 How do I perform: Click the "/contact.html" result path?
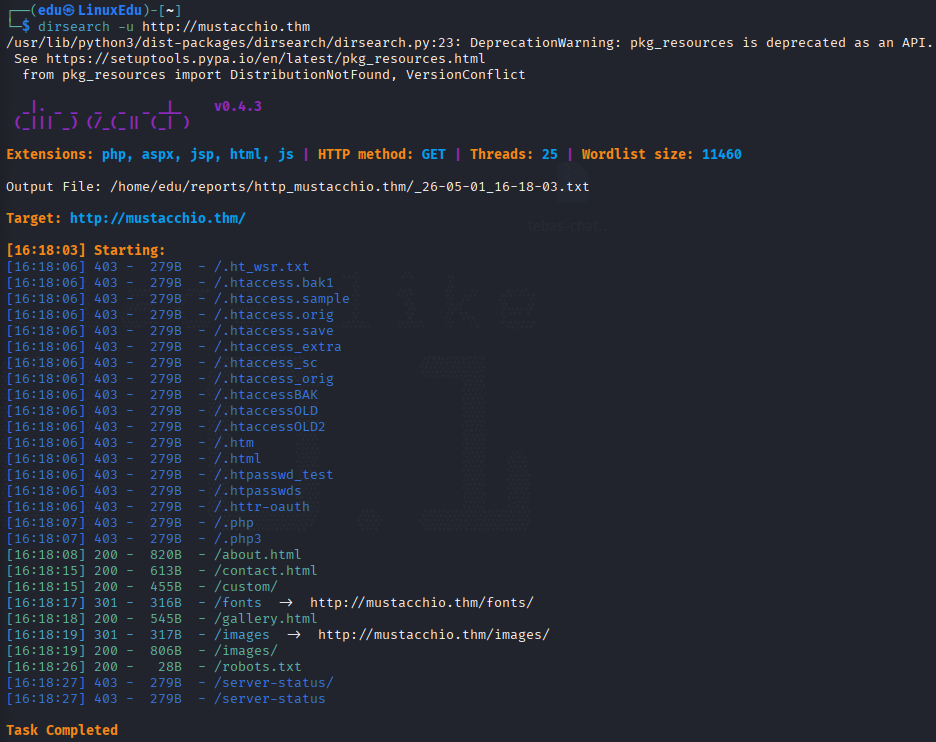[x=266, y=571]
